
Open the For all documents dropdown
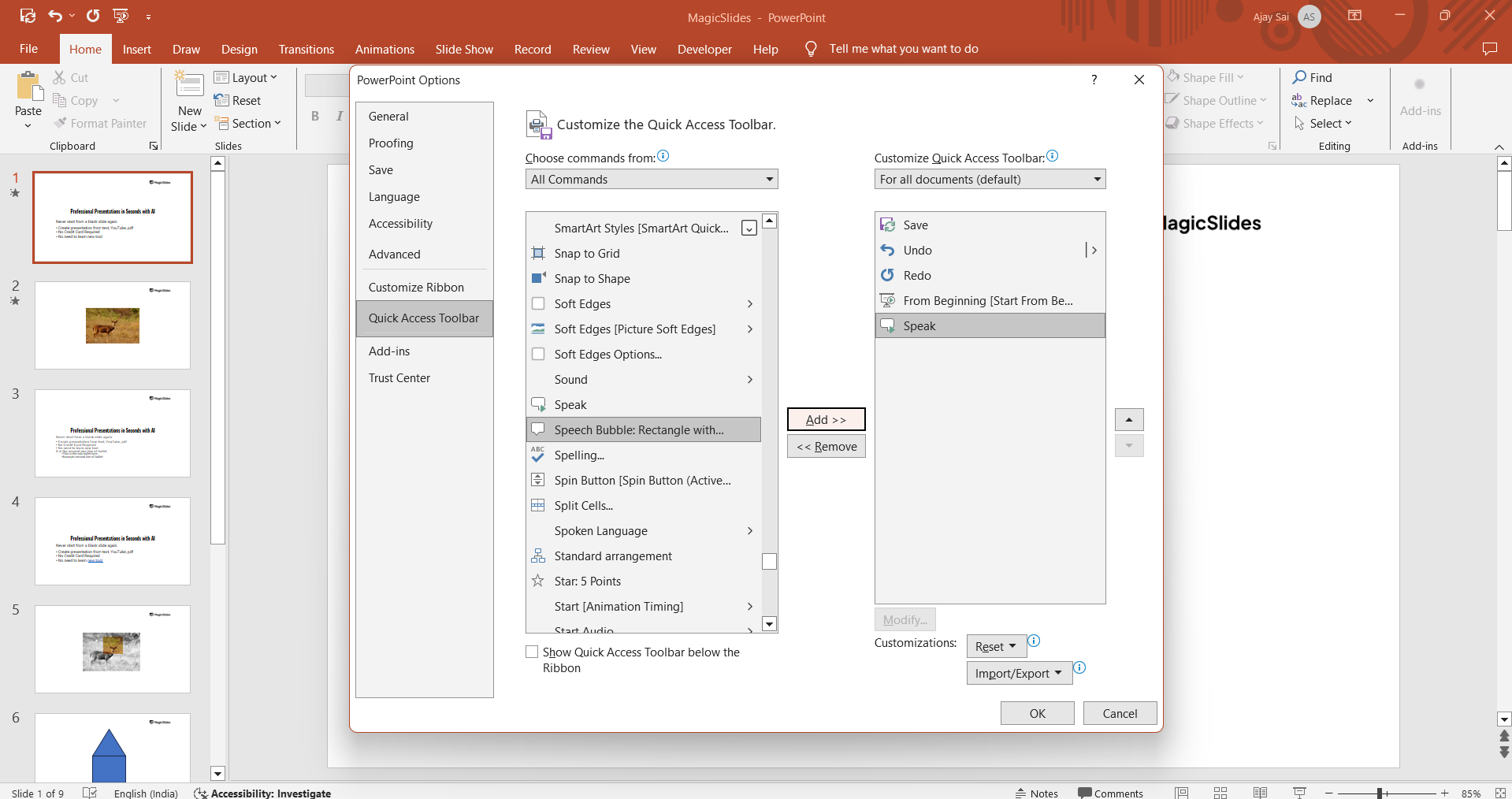(990, 180)
